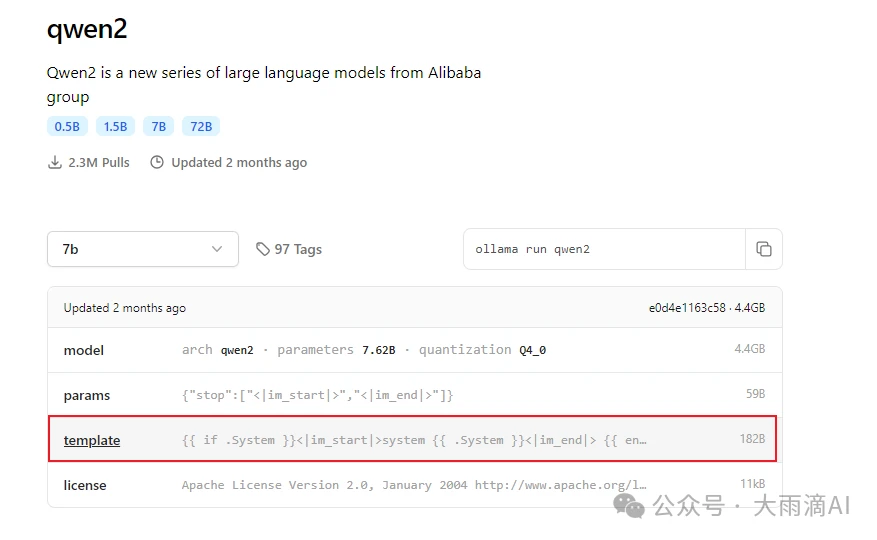Click the tag icon beside 97 Tags
Screen dimensions: 877x540
click(x=263, y=249)
